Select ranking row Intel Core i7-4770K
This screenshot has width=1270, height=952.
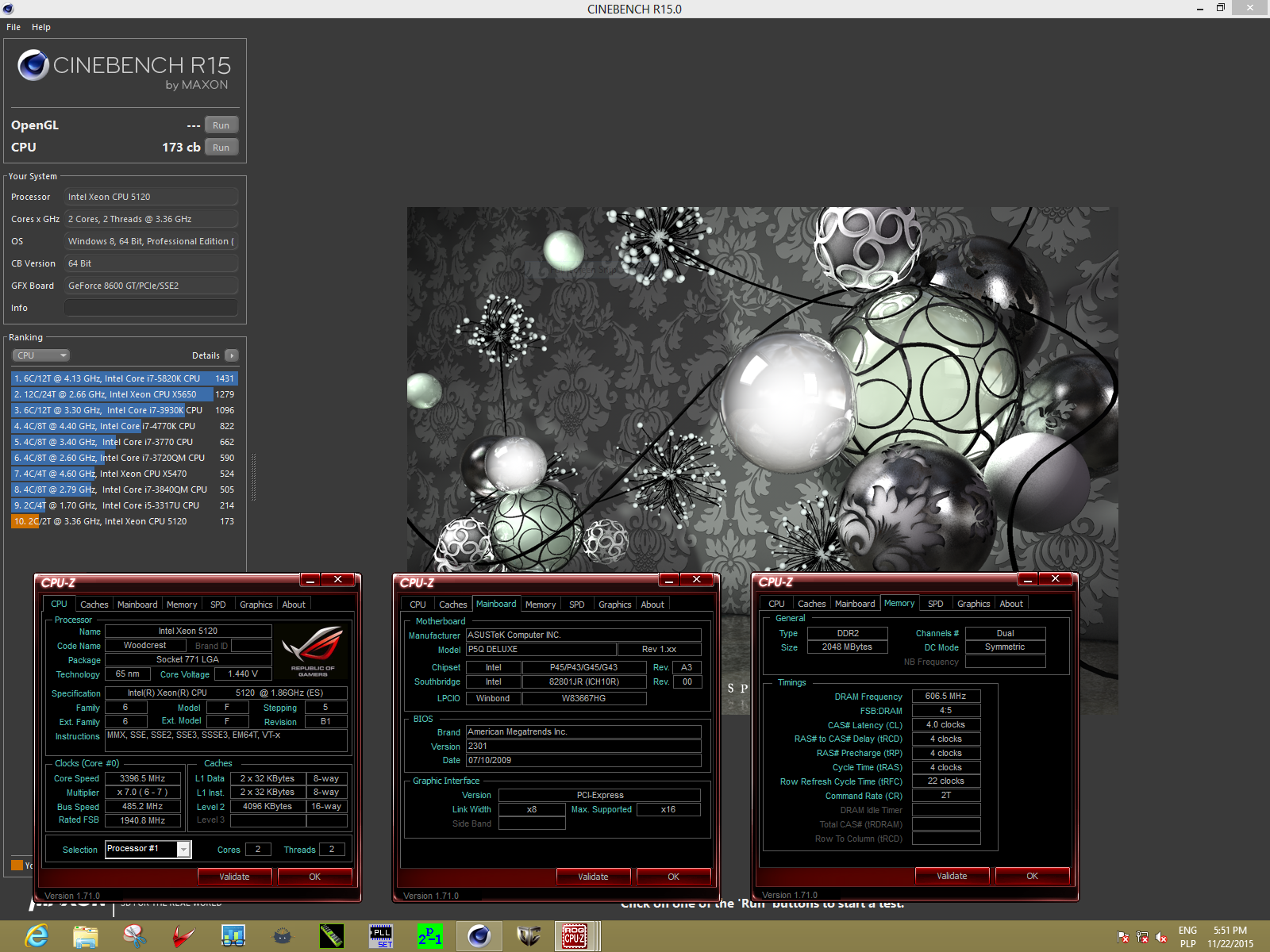click(125, 426)
